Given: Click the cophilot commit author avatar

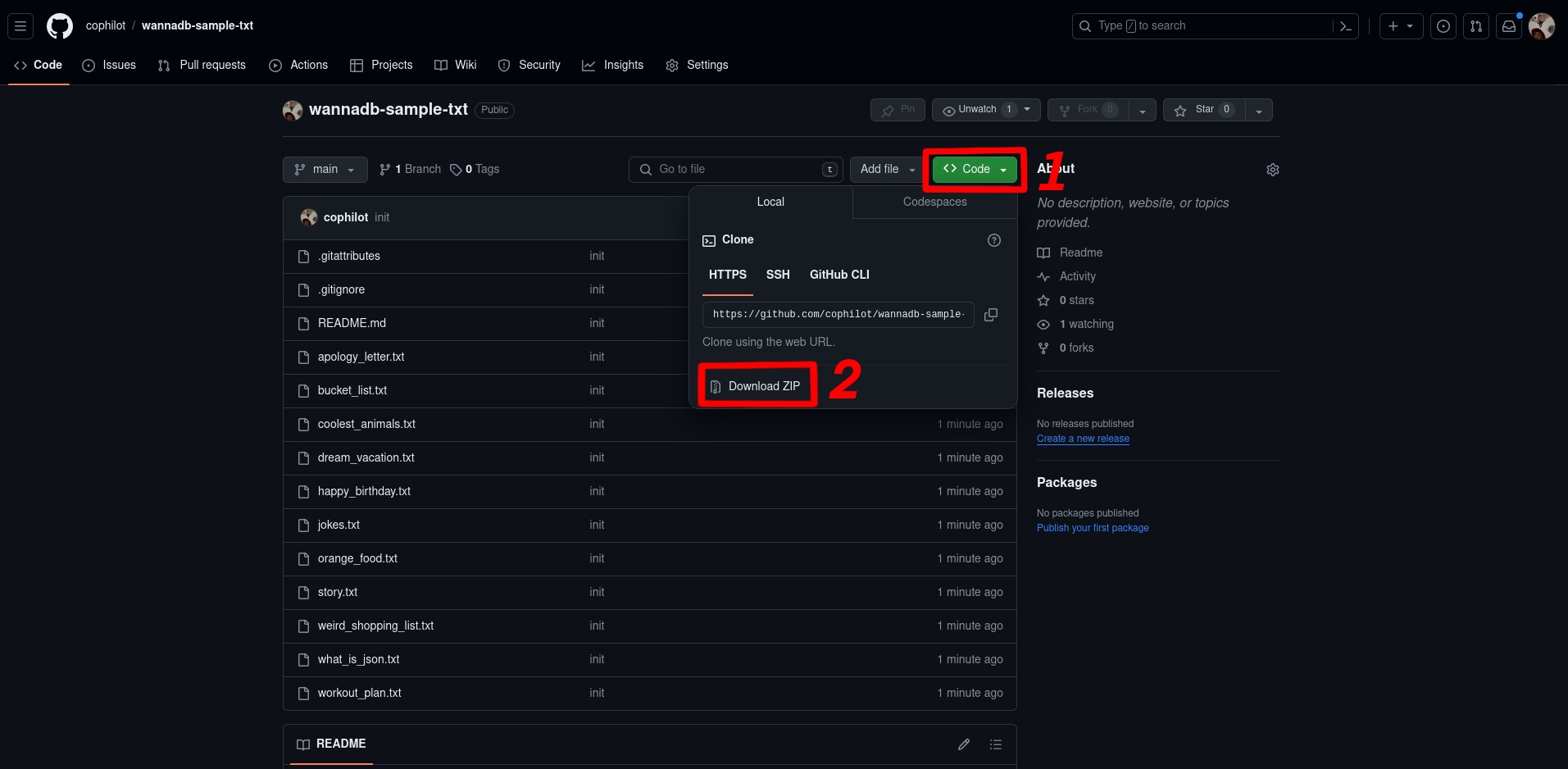Looking at the screenshot, I should pyautogui.click(x=309, y=217).
